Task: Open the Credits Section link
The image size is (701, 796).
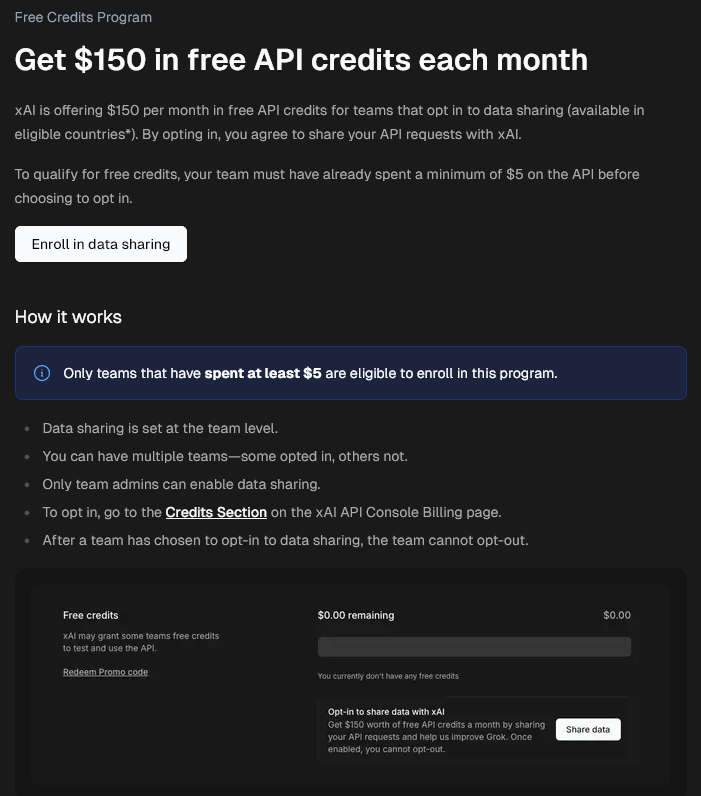Action: tap(216, 512)
